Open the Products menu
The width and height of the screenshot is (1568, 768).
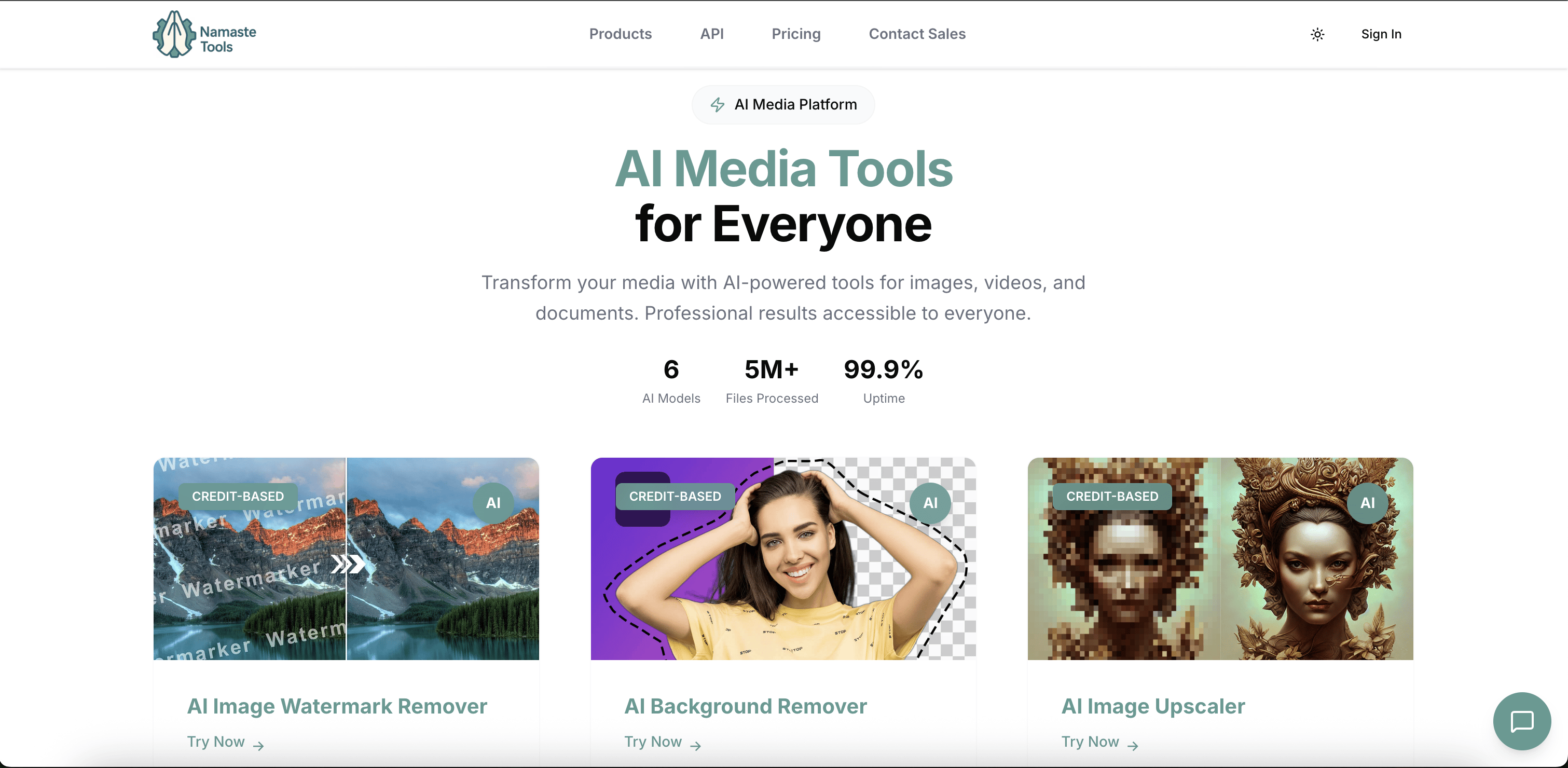coord(620,34)
